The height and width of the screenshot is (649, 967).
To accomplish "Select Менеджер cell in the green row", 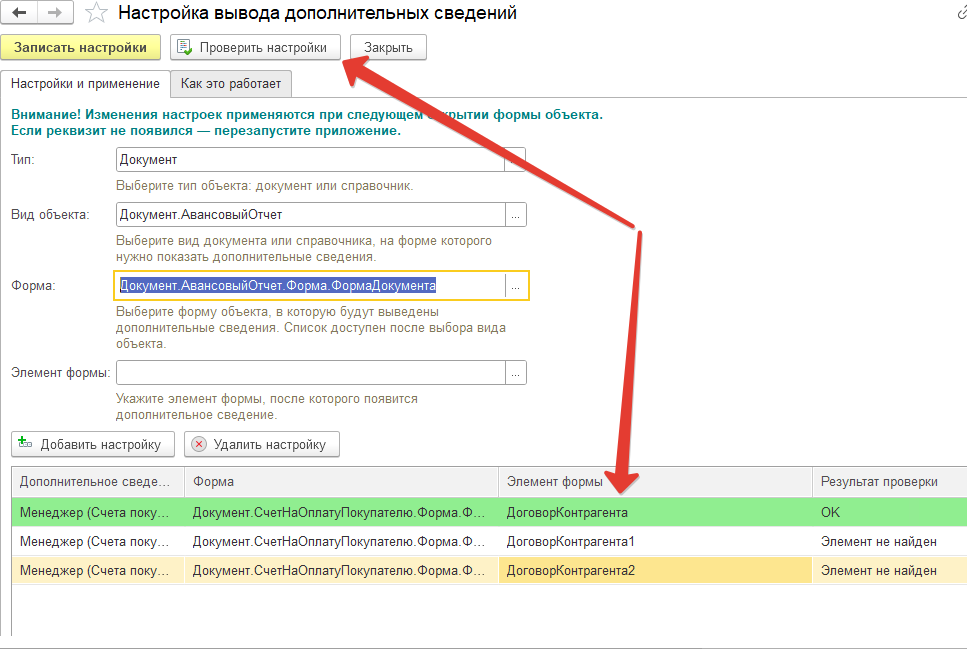I will 98,512.
